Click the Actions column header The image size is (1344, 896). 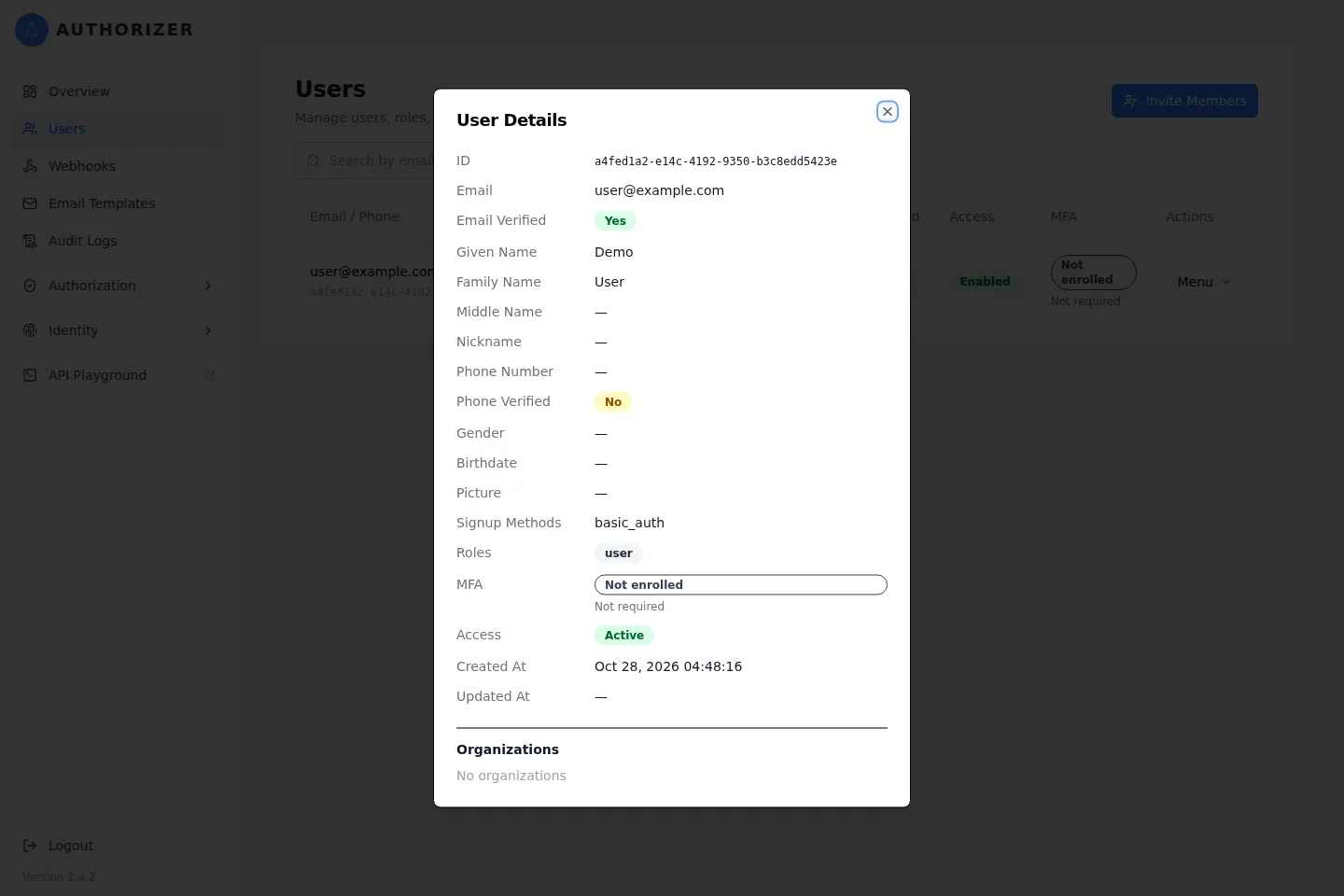(1190, 217)
